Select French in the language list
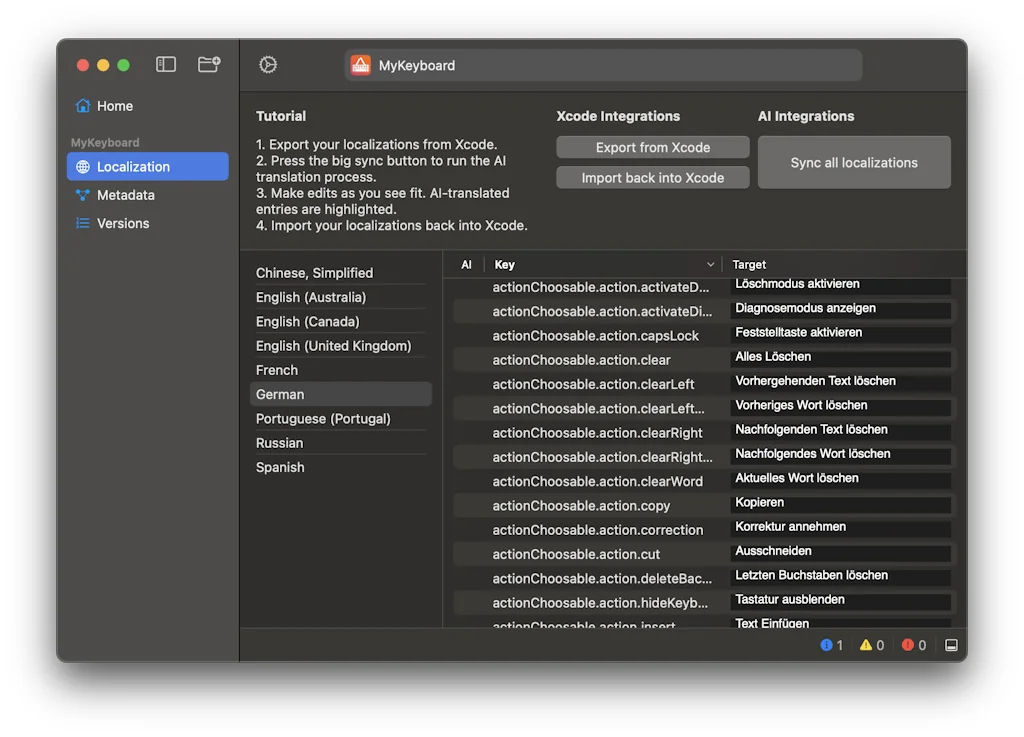The image size is (1024, 737). [x=277, y=370]
